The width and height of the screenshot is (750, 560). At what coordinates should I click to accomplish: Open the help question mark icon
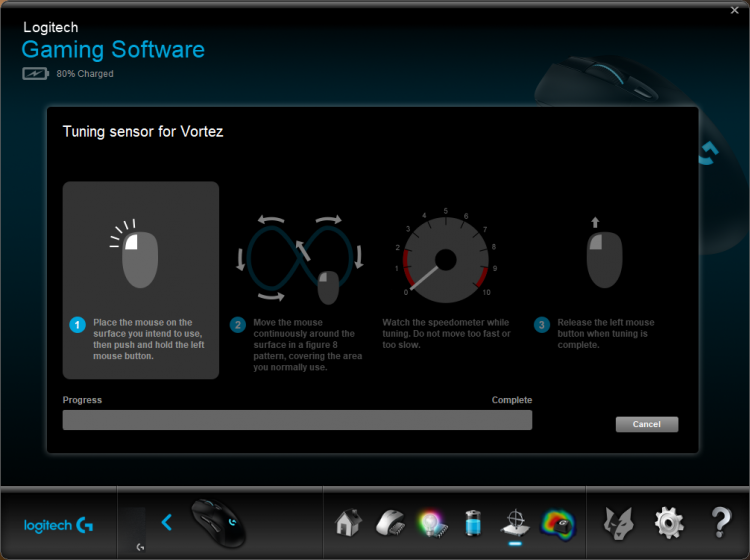click(721, 523)
